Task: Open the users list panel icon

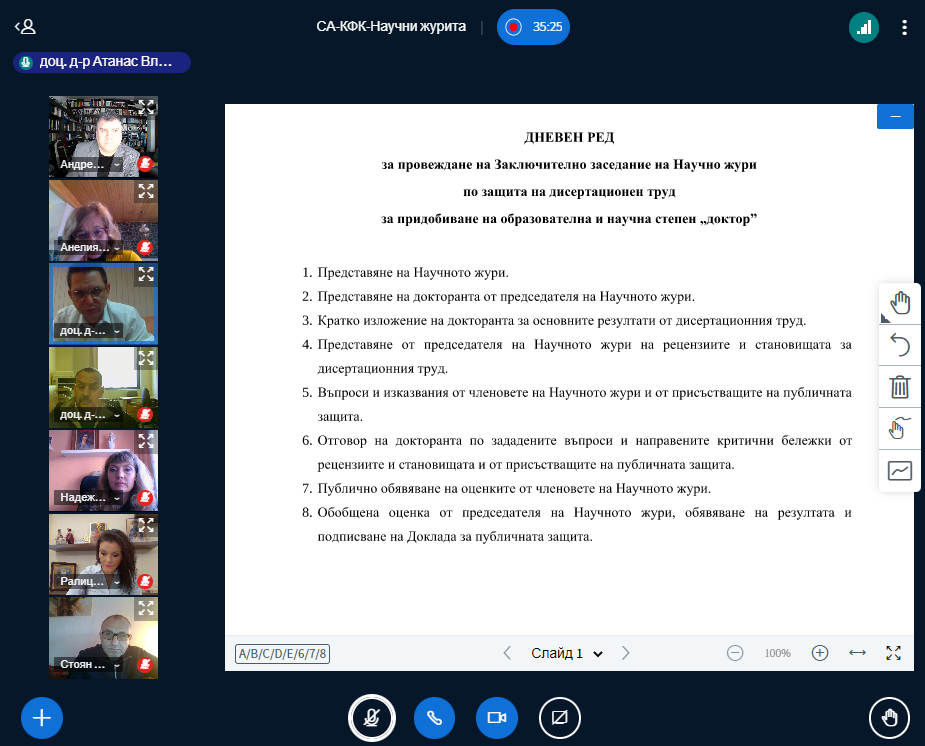Action: (25, 27)
